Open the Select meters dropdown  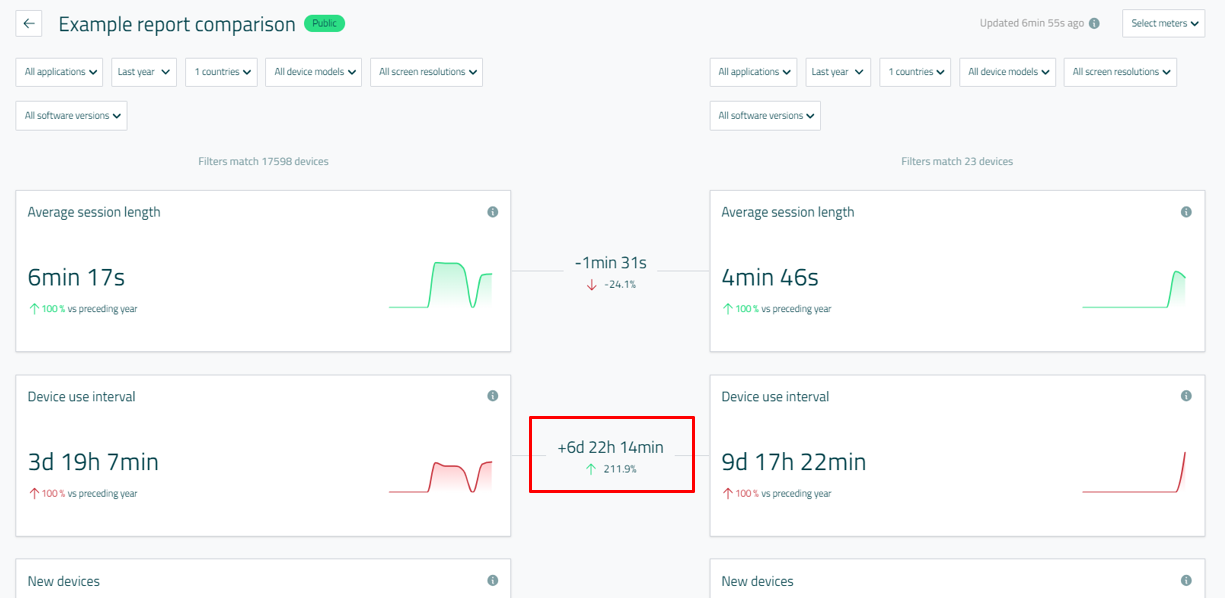[1164, 24]
